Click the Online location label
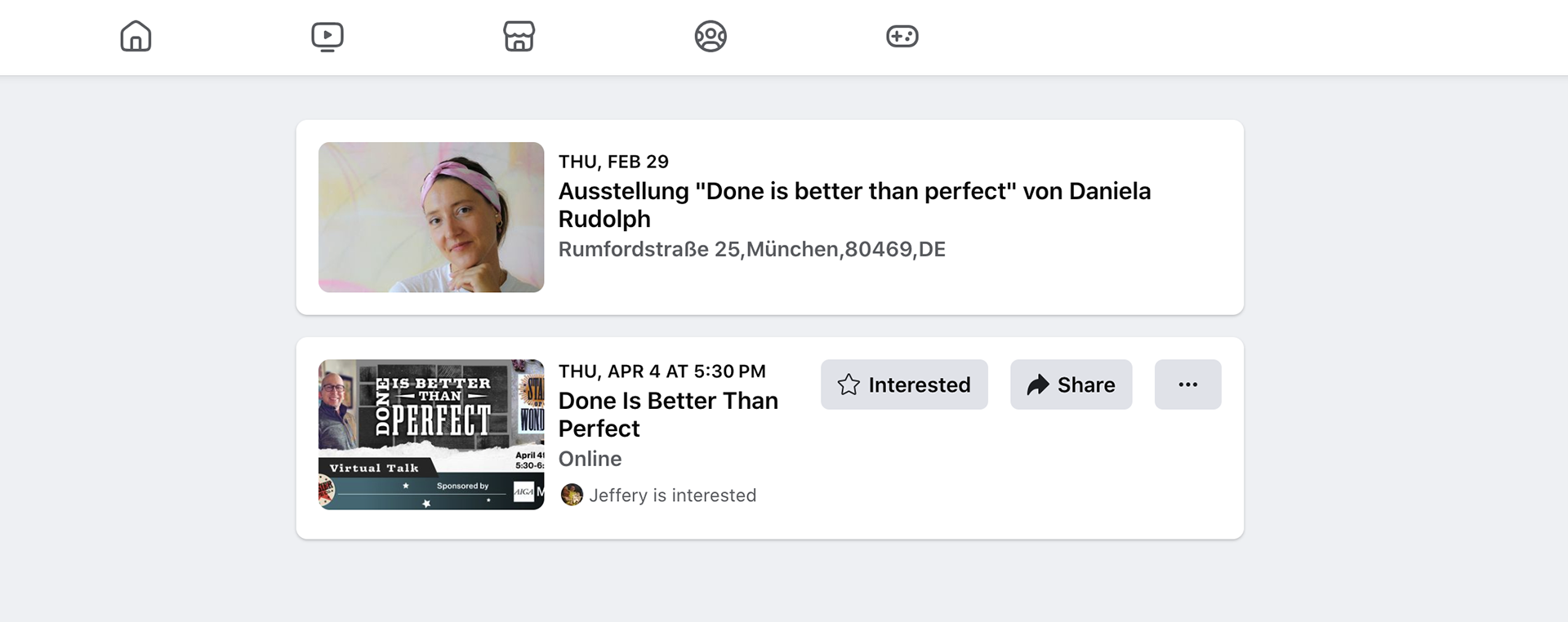The width and height of the screenshot is (1568, 622). pyautogui.click(x=590, y=459)
